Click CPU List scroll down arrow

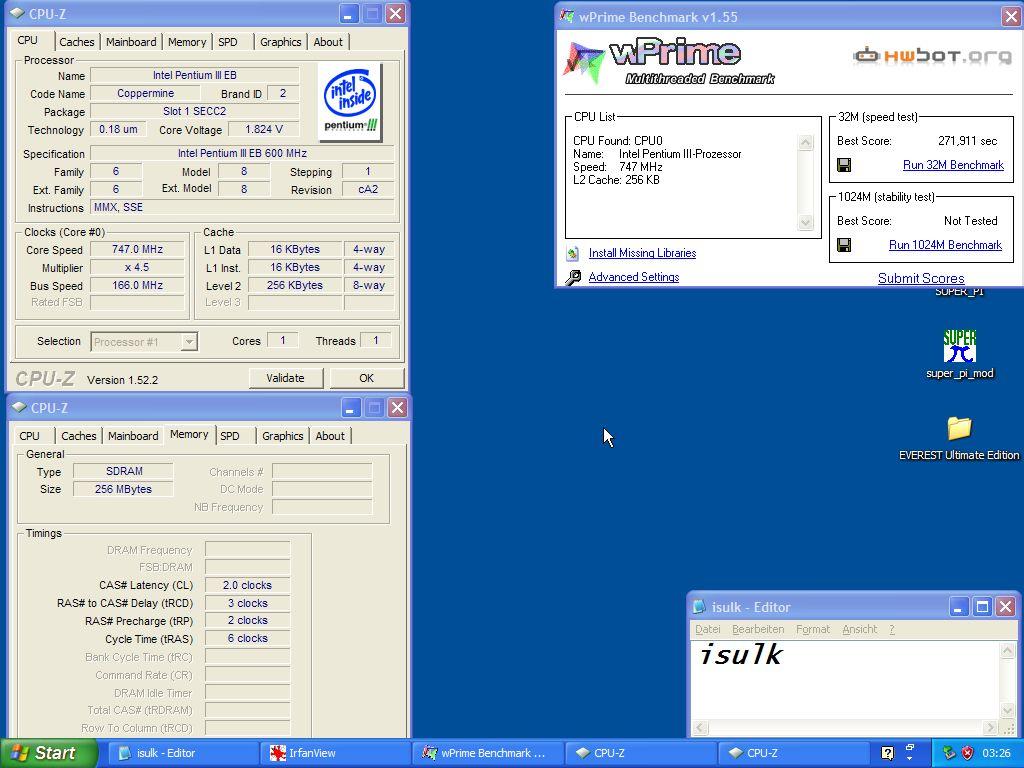pyautogui.click(x=806, y=223)
